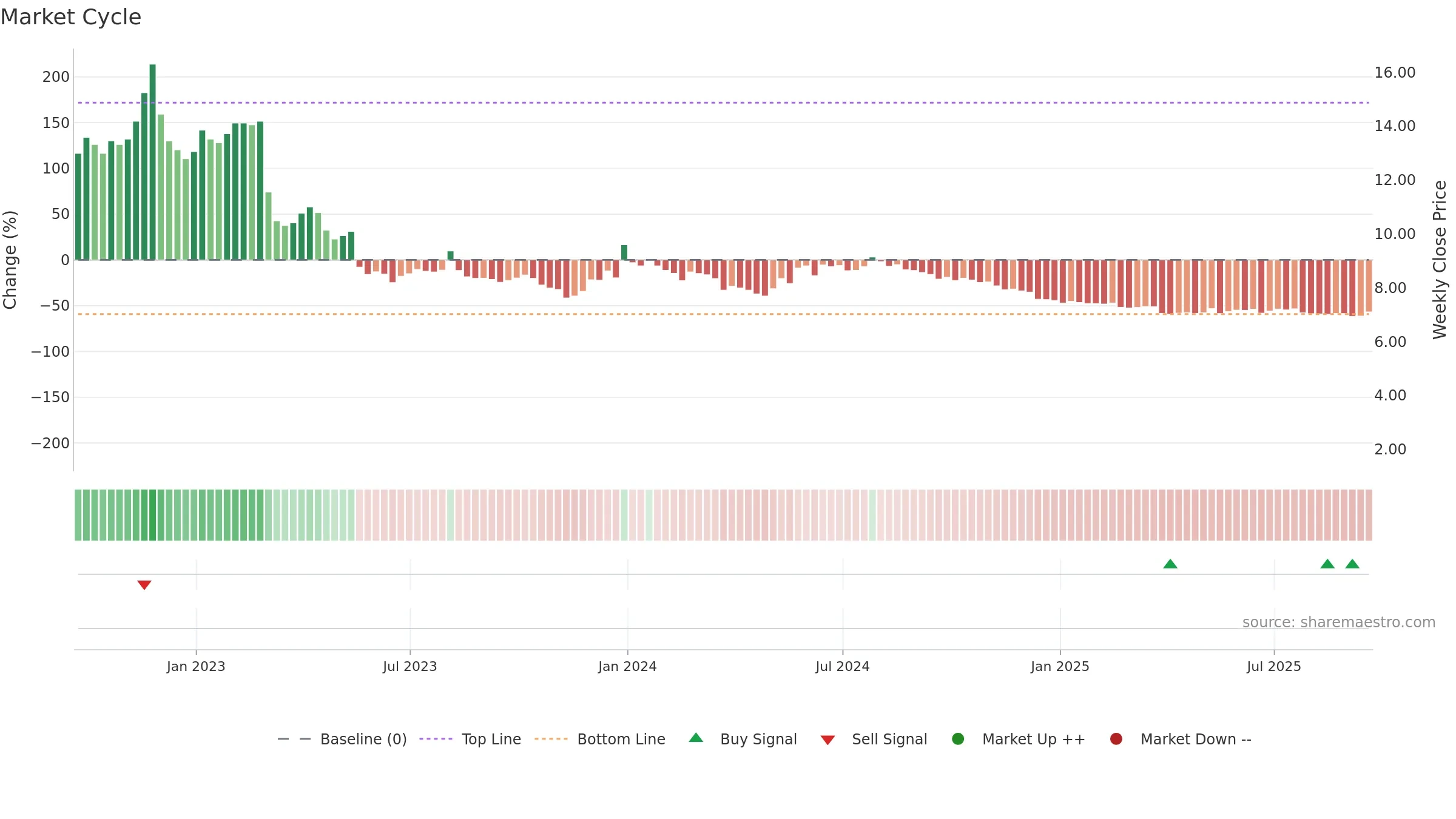Click the Jul 2023 axis label
The height and width of the screenshot is (819, 1456).
pos(410,667)
